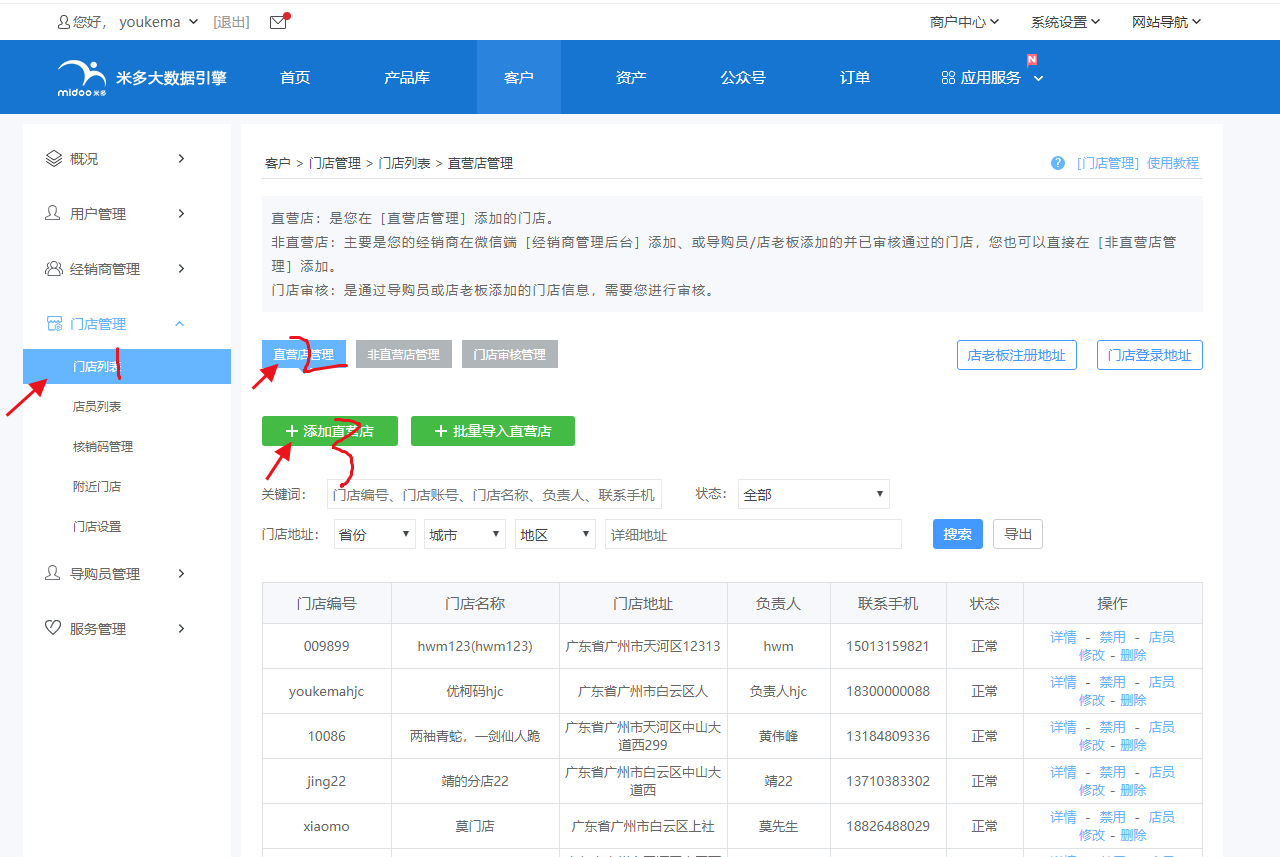
Task: Click 禁用 for store youkemahjc
Action: click(1113, 682)
